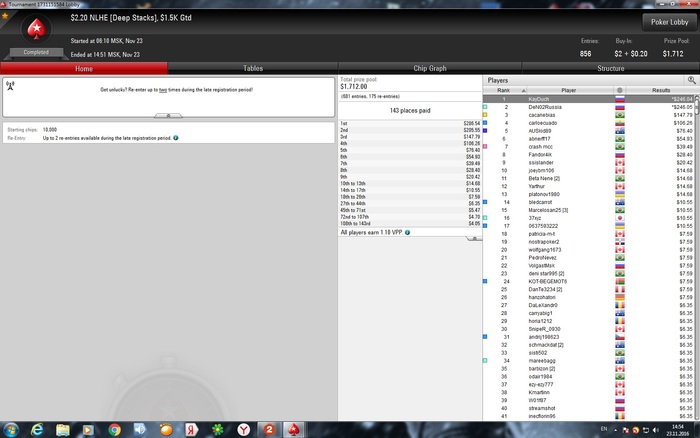Click Japan flag for 37xyz

[x=620, y=218]
